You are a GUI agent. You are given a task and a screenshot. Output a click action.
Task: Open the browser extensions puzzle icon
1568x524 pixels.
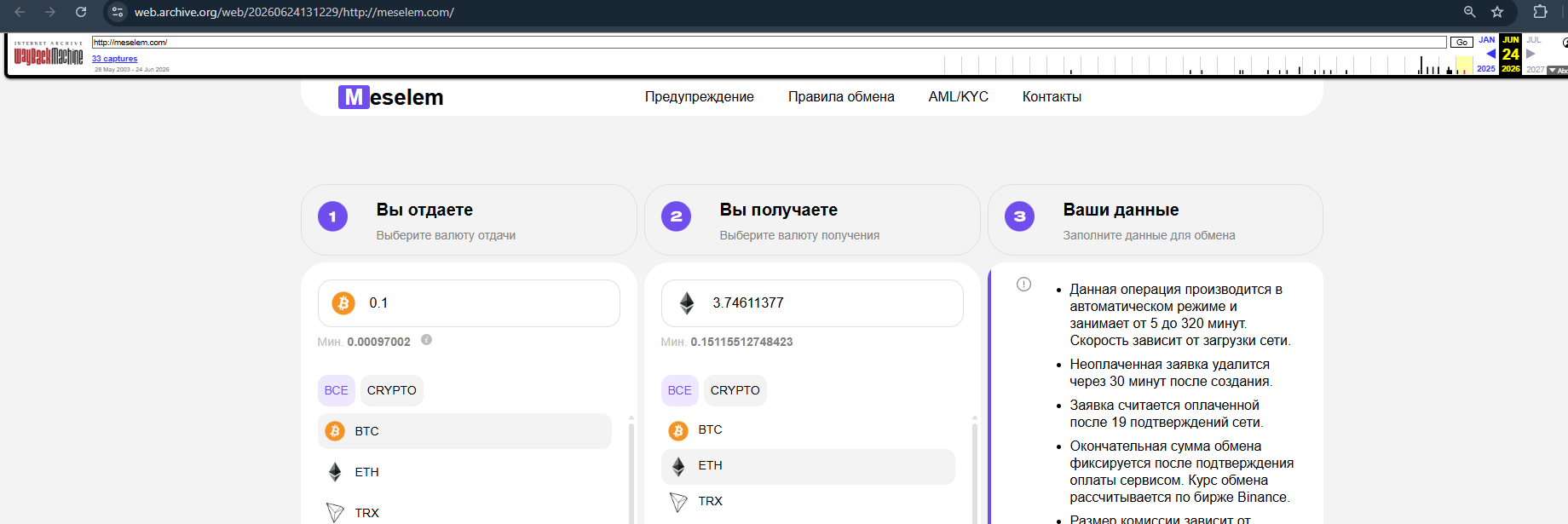tap(1540, 12)
